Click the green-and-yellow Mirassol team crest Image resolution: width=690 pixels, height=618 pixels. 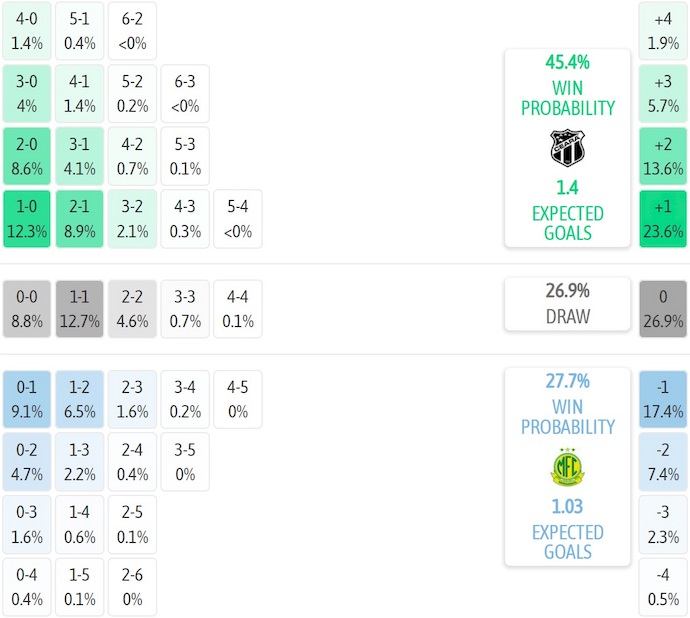[567, 467]
